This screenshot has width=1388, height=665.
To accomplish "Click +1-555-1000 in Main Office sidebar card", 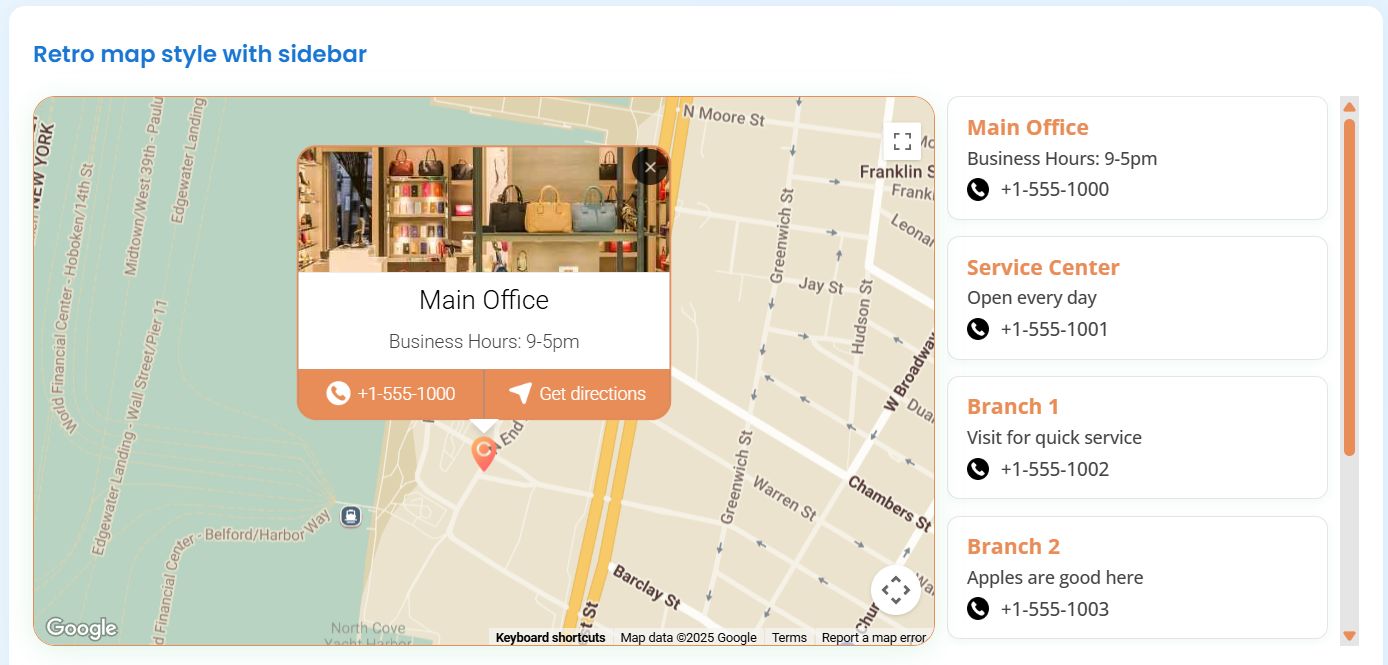I will [1054, 189].
